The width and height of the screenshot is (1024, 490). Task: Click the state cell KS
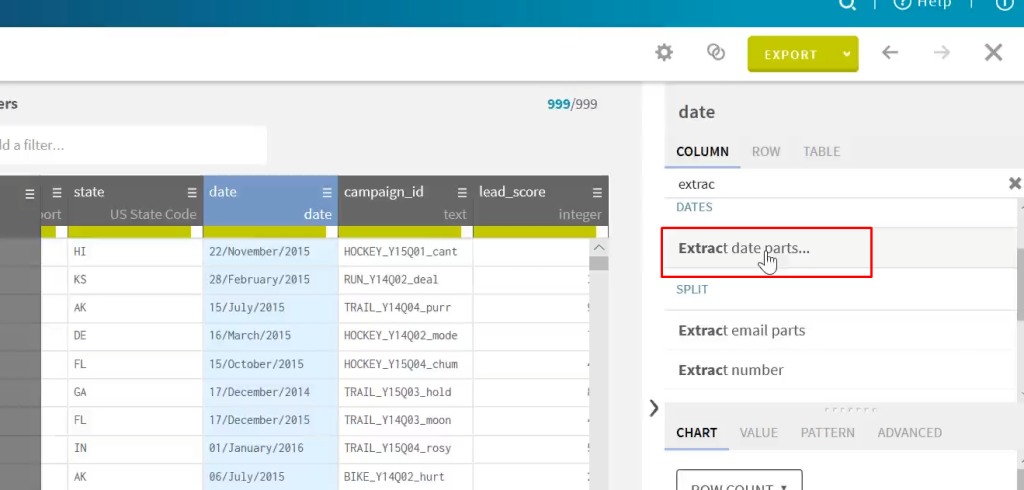click(x=135, y=280)
